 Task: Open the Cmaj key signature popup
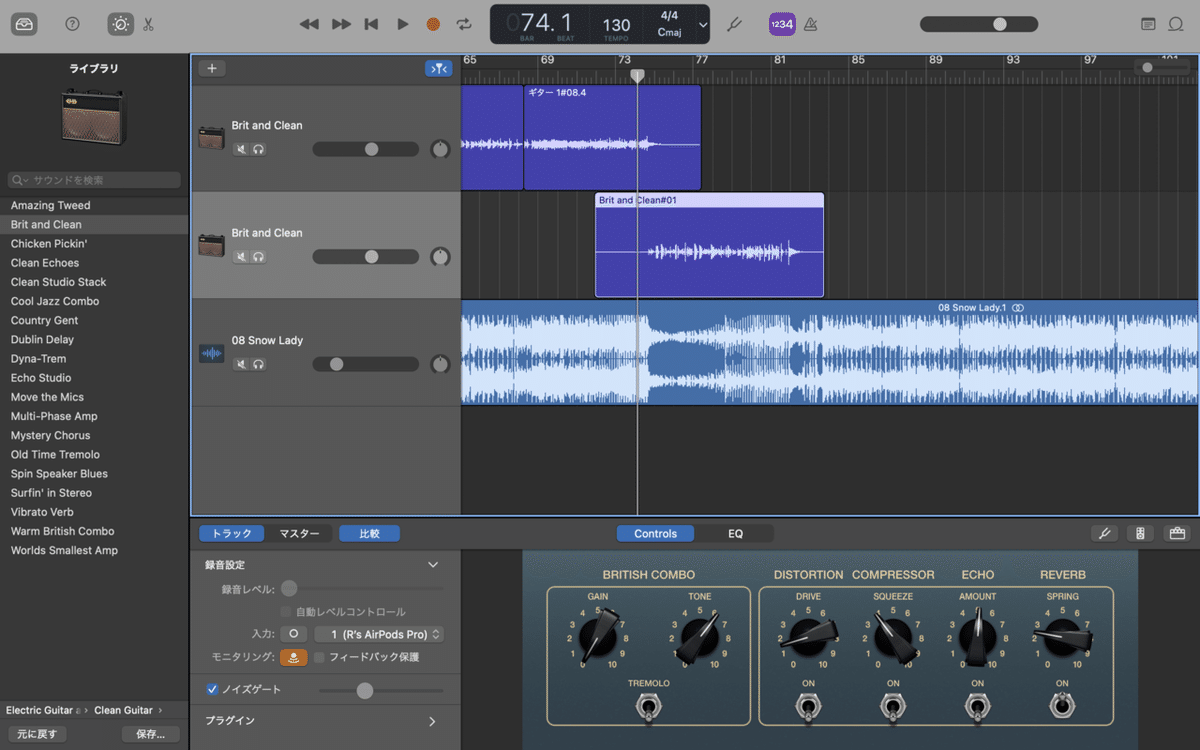(x=670, y=32)
